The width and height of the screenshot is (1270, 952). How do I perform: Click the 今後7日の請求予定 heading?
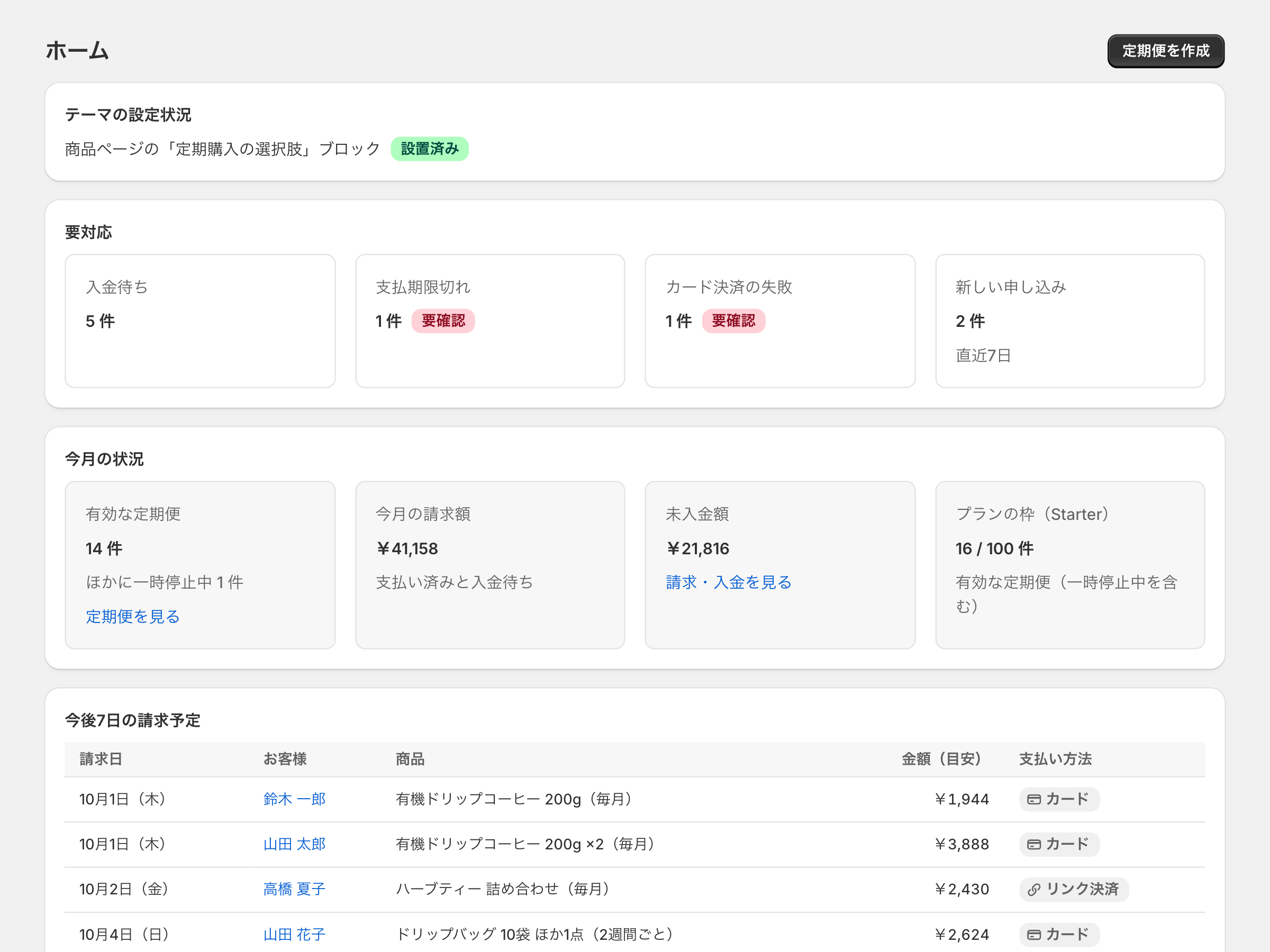[x=133, y=720]
